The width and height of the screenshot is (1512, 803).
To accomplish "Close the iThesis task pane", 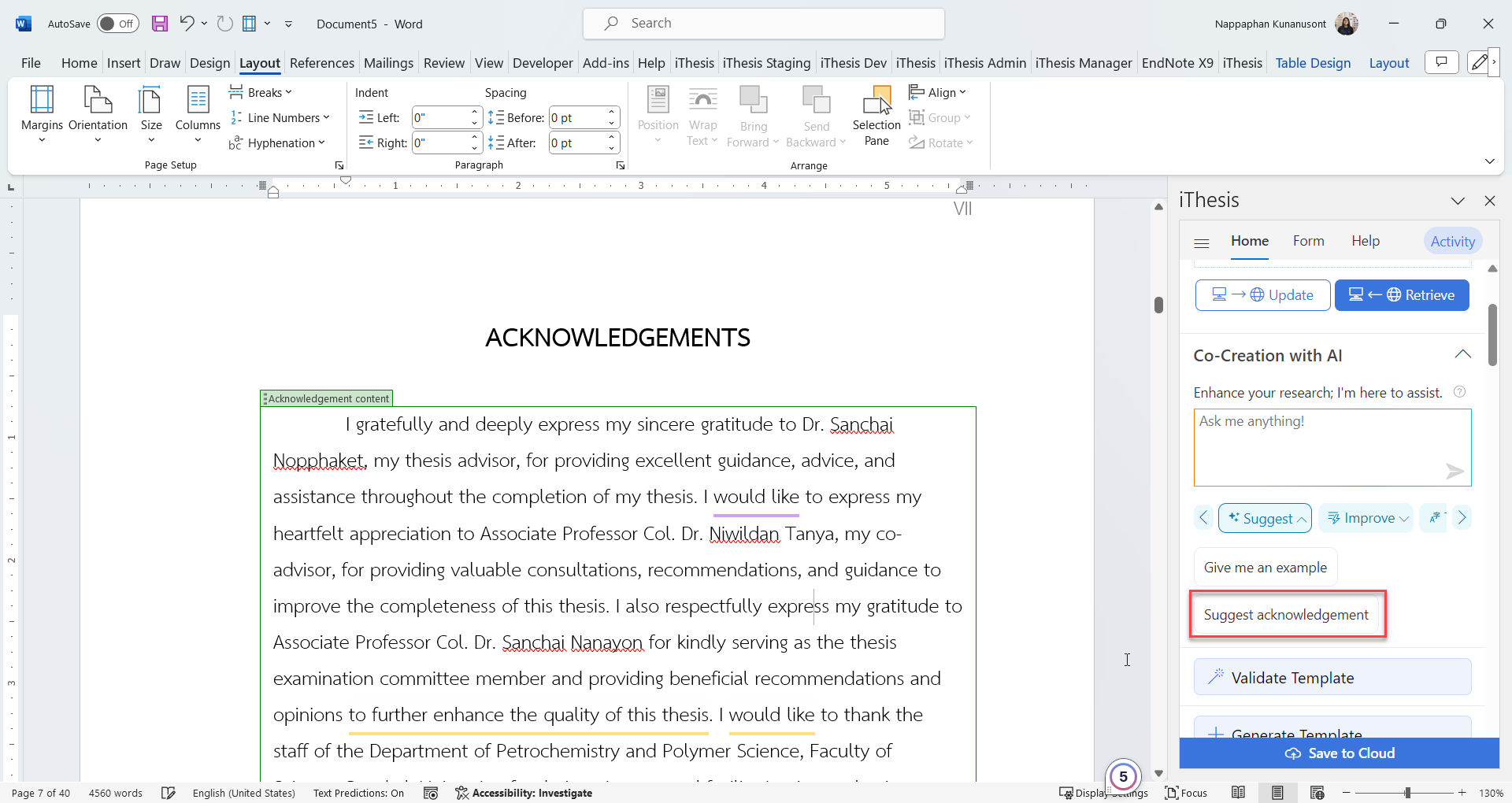I will tap(1490, 201).
